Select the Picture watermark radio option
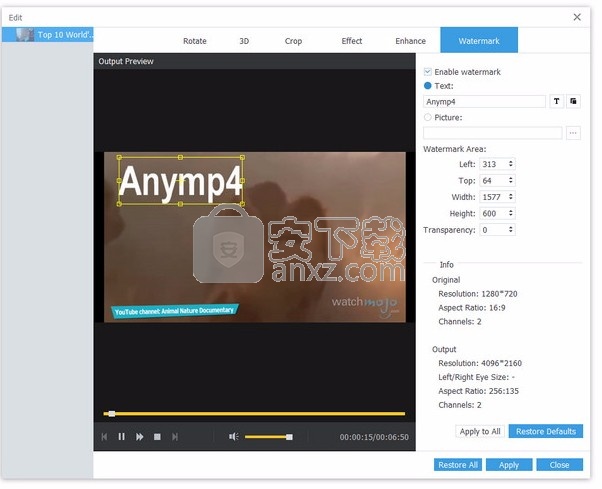 pyautogui.click(x=427, y=117)
